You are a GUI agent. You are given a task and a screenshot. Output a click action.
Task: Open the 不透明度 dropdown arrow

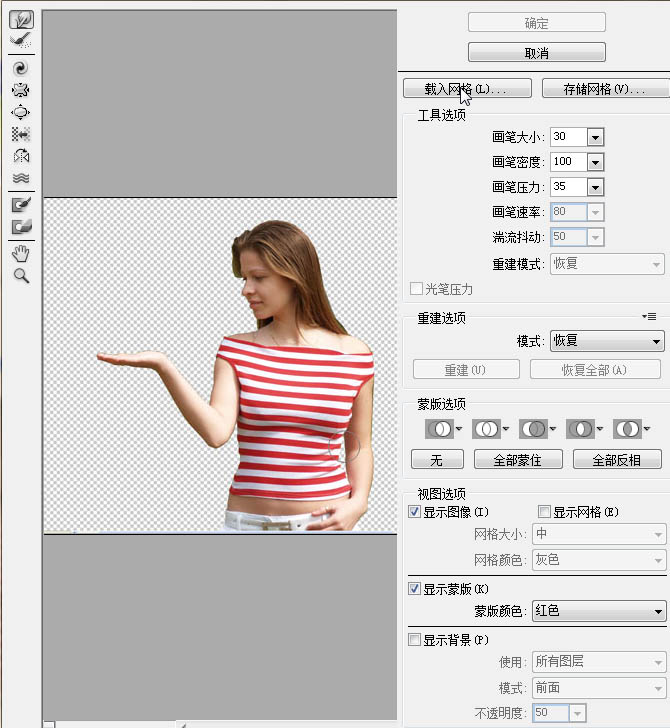click(577, 713)
